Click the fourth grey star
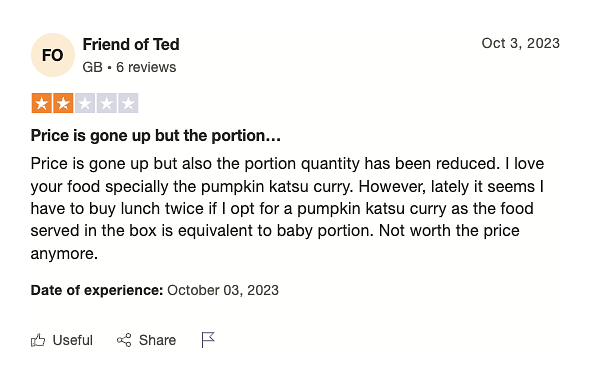Viewport: 593px width, 377px height. point(107,103)
